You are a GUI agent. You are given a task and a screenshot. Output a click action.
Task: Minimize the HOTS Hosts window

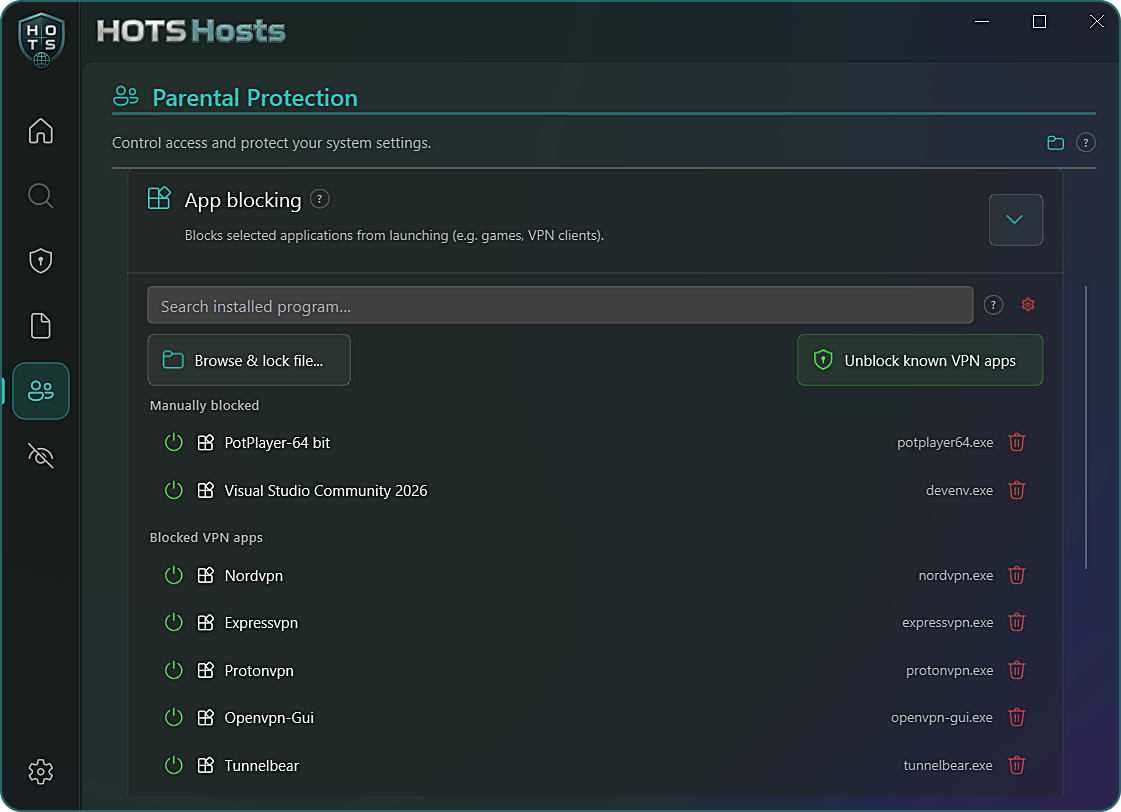(982, 21)
